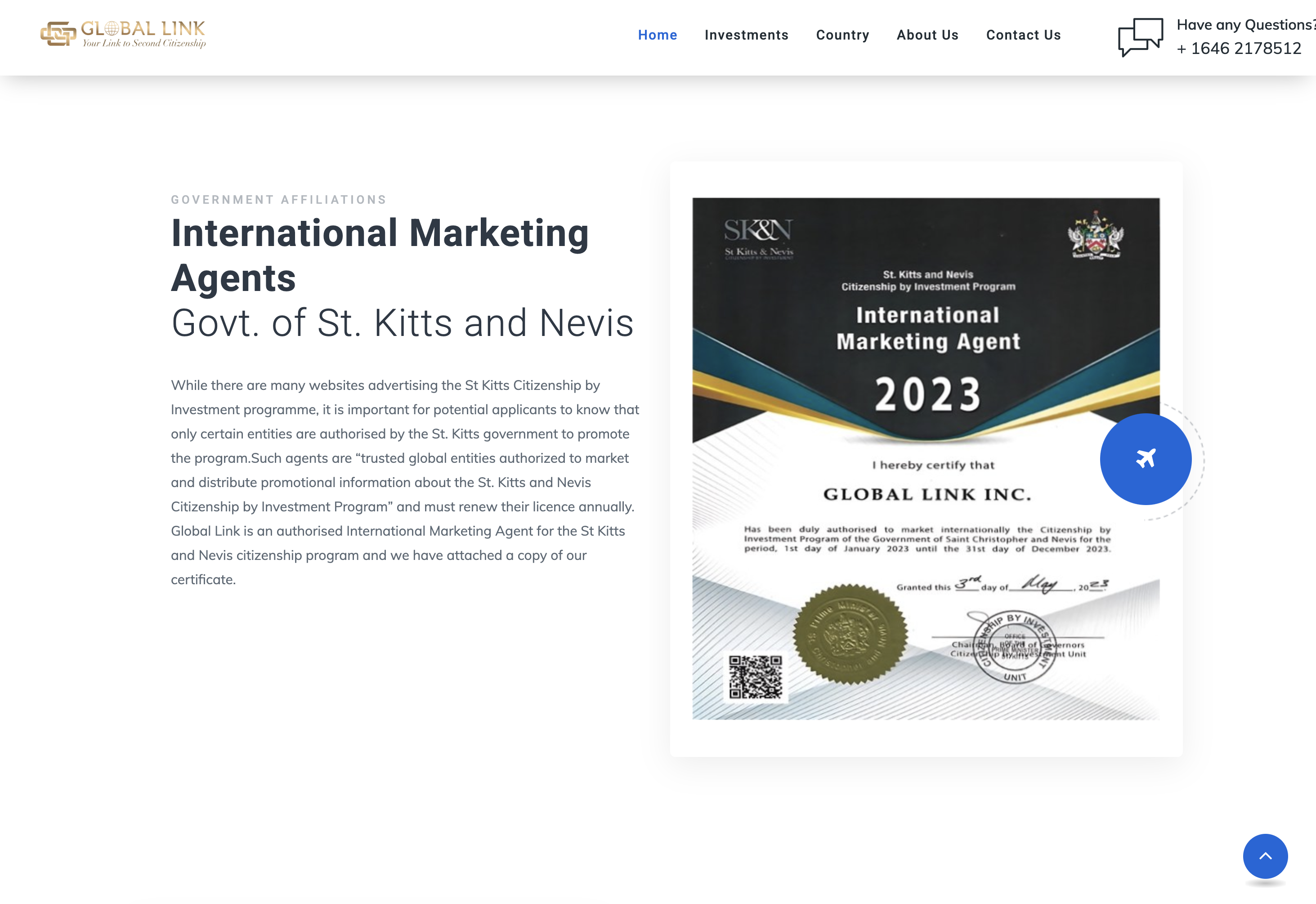This screenshot has height=904, width=1316.
Task: Click the Govt. of St. Kitts and Nevis subtitle
Action: point(402,323)
